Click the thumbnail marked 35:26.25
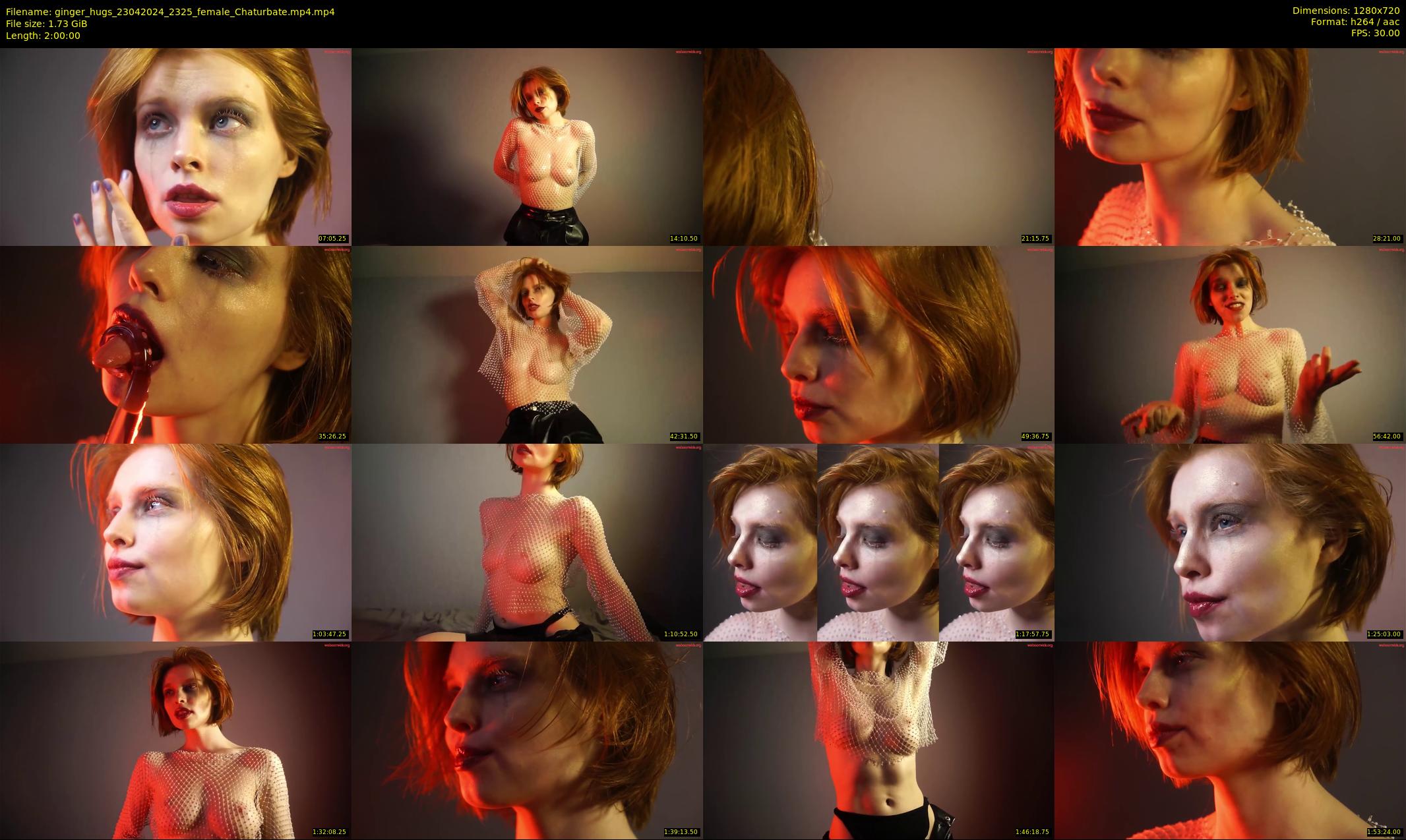Viewport: 1406px width, 840px height. tap(175, 344)
